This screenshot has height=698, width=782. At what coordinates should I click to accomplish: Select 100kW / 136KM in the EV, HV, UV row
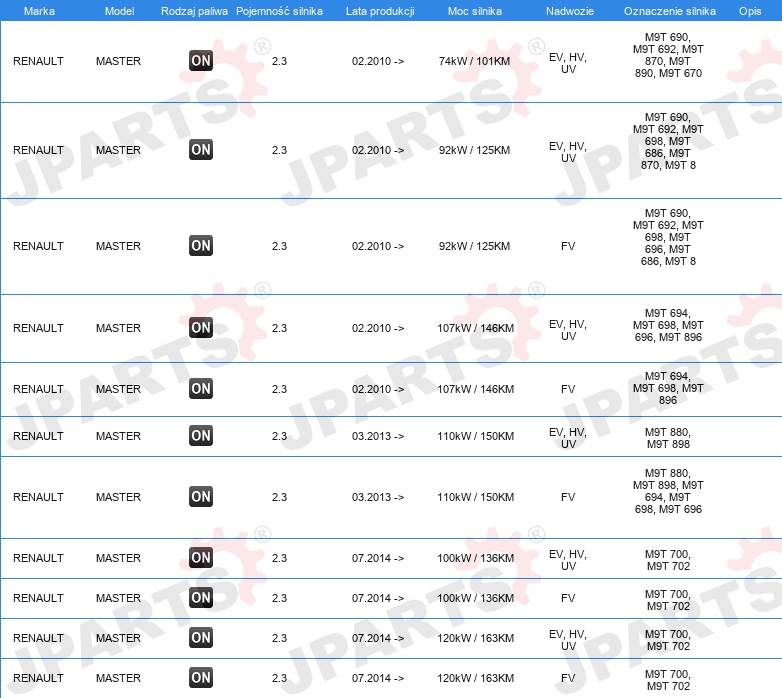click(x=475, y=558)
